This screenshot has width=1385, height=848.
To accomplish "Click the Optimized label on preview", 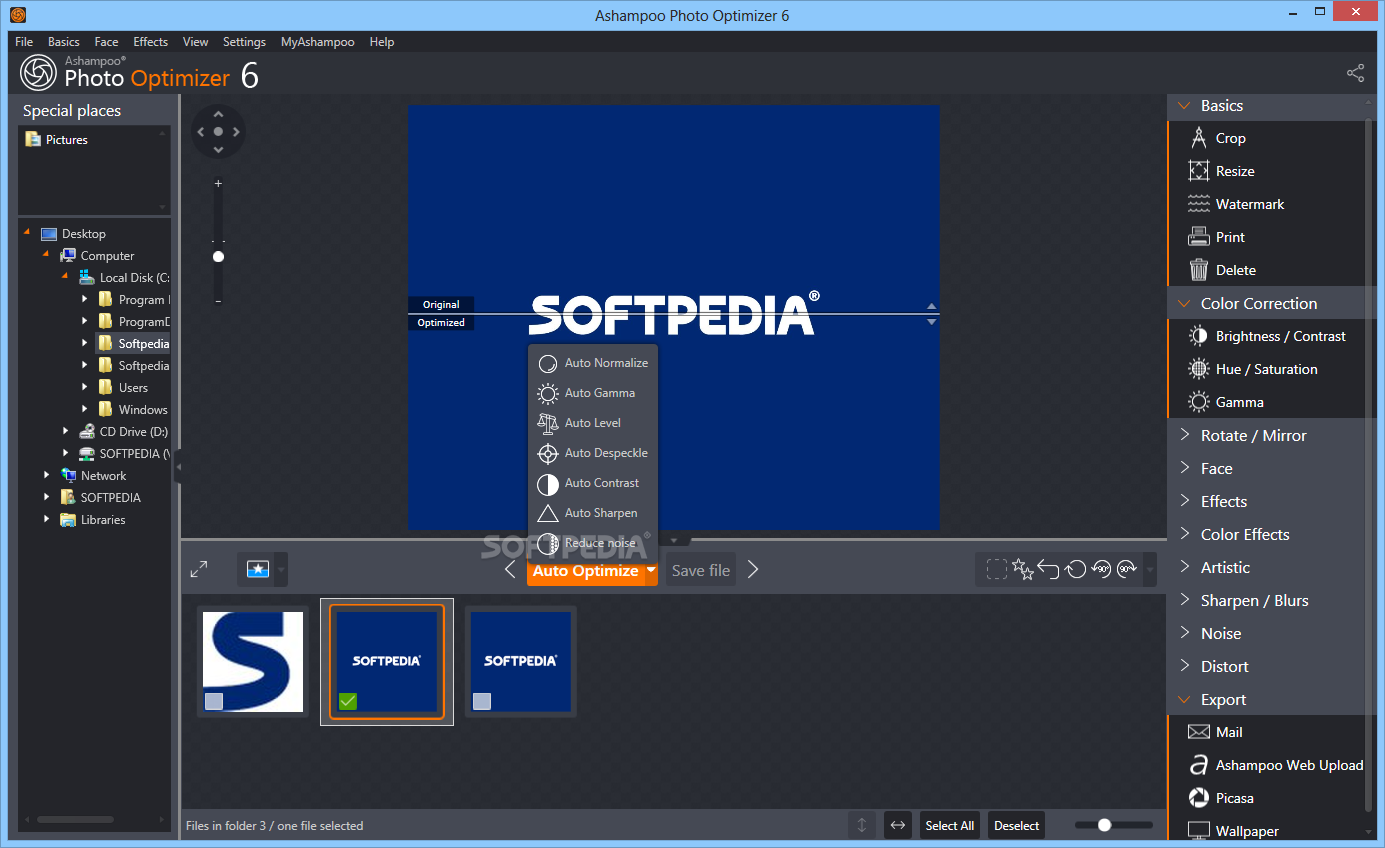I will pyautogui.click(x=441, y=322).
